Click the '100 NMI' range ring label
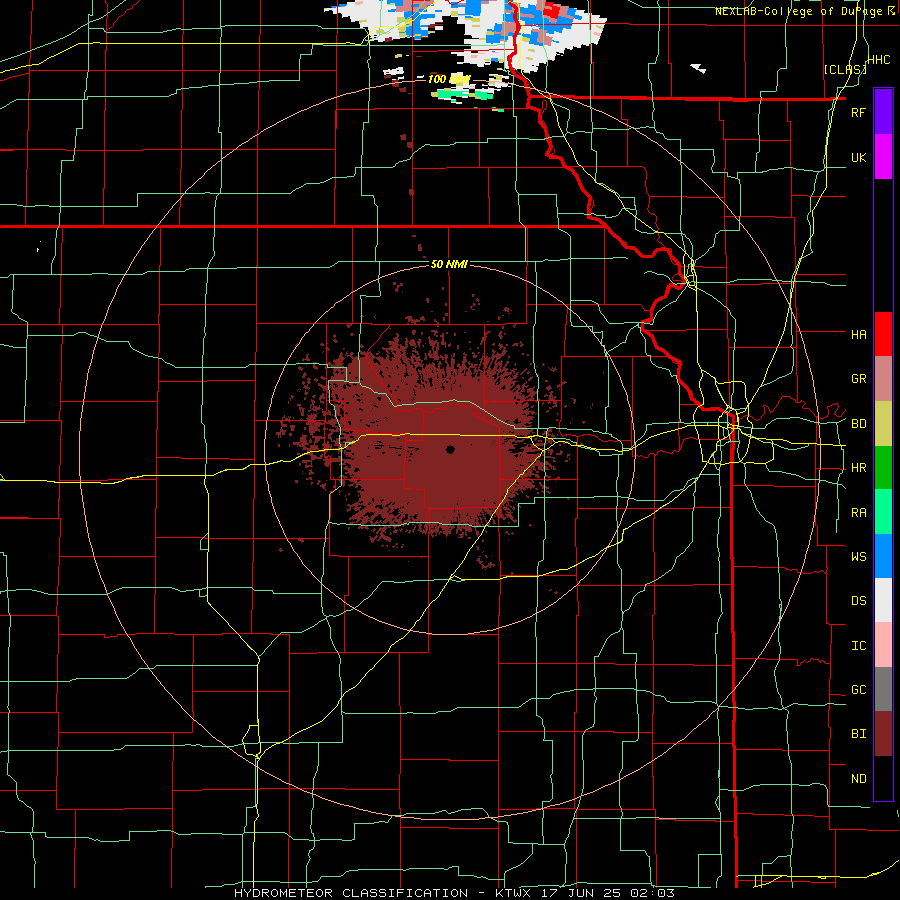This screenshot has width=900, height=900. [449, 79]
